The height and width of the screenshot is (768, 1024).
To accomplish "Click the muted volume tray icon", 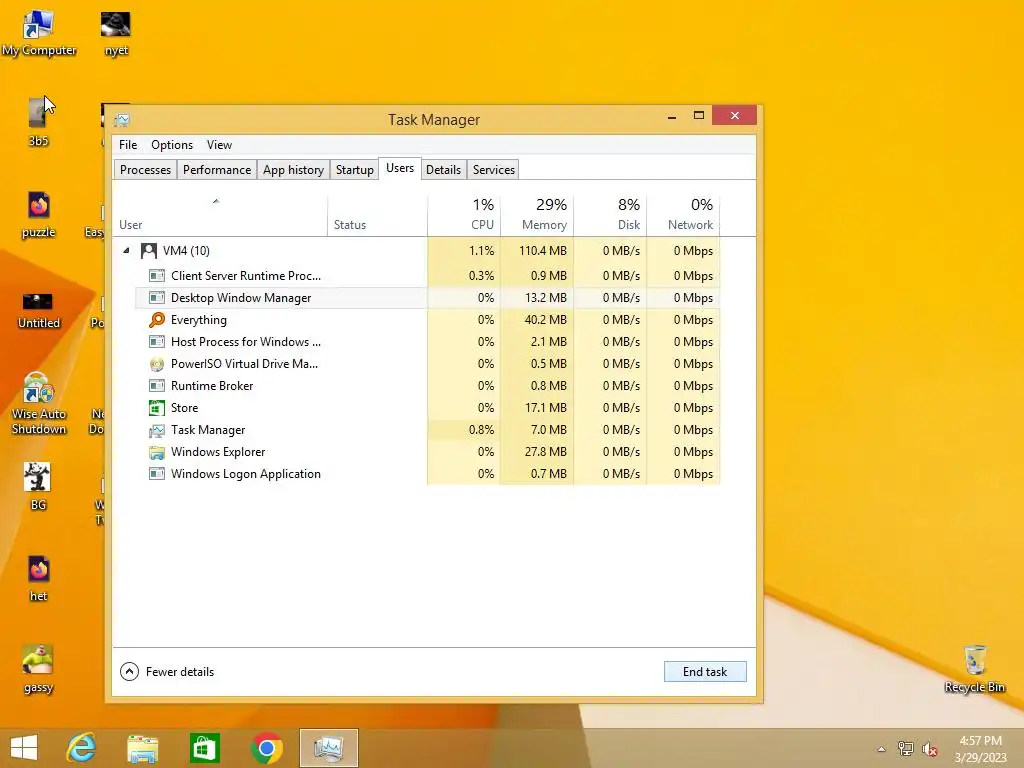I will 929,749.
